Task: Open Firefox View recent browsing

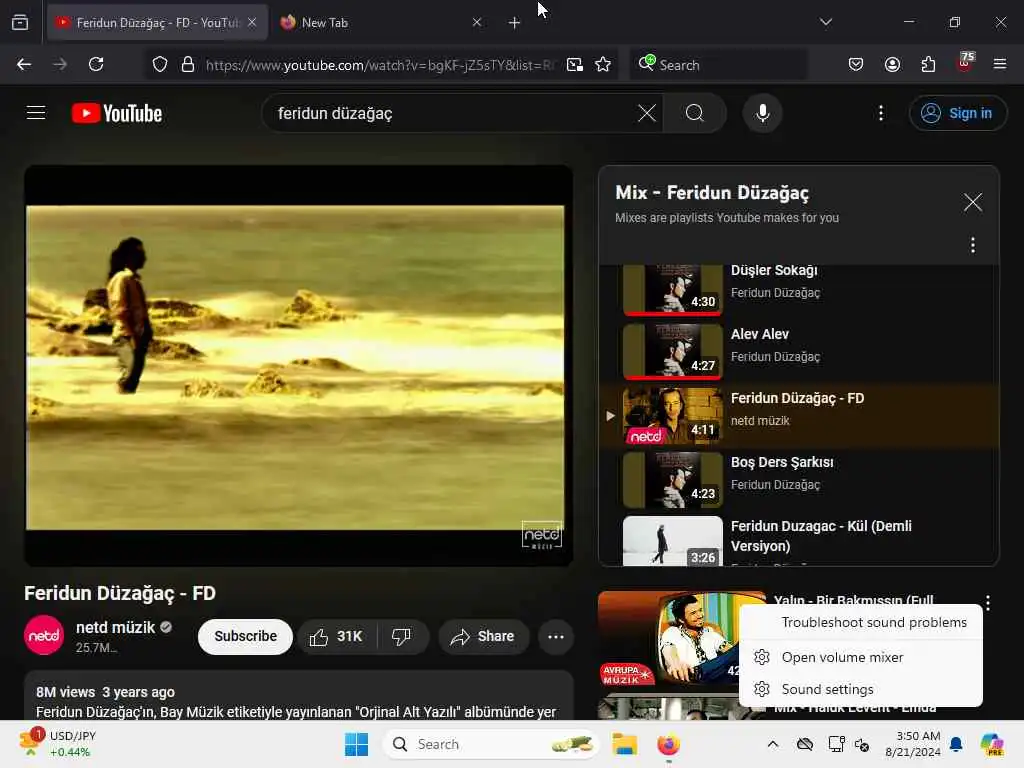Action: 20,23
